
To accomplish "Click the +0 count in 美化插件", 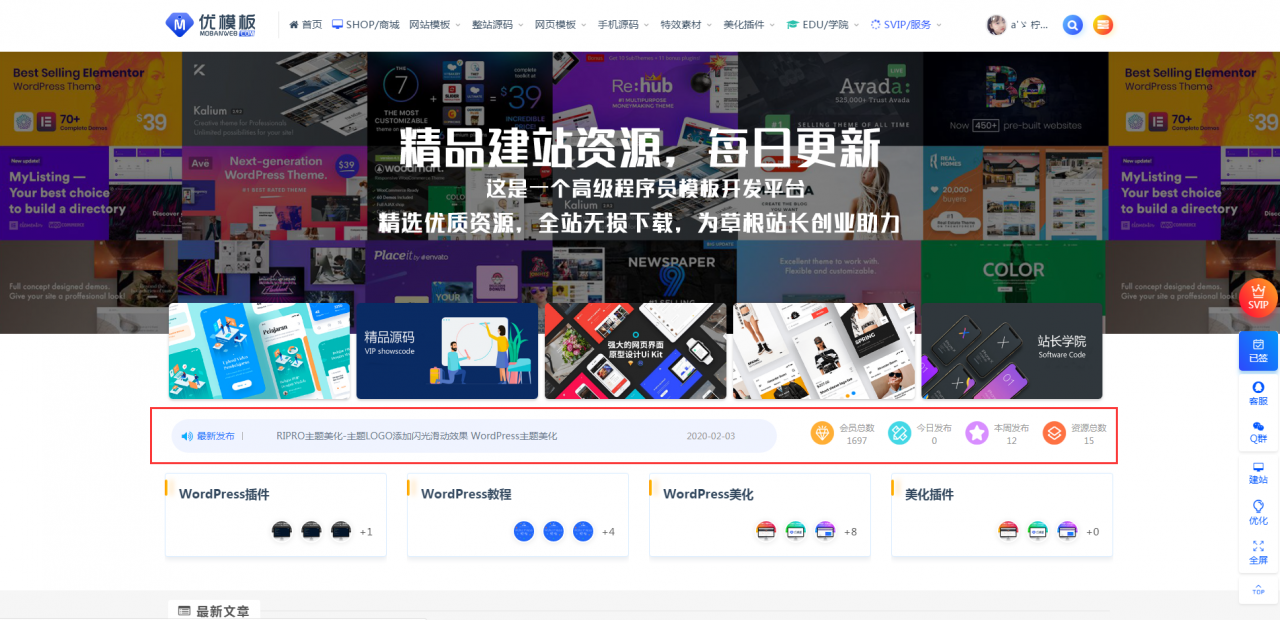I will pyautogui.click(x=1092, y=532).
